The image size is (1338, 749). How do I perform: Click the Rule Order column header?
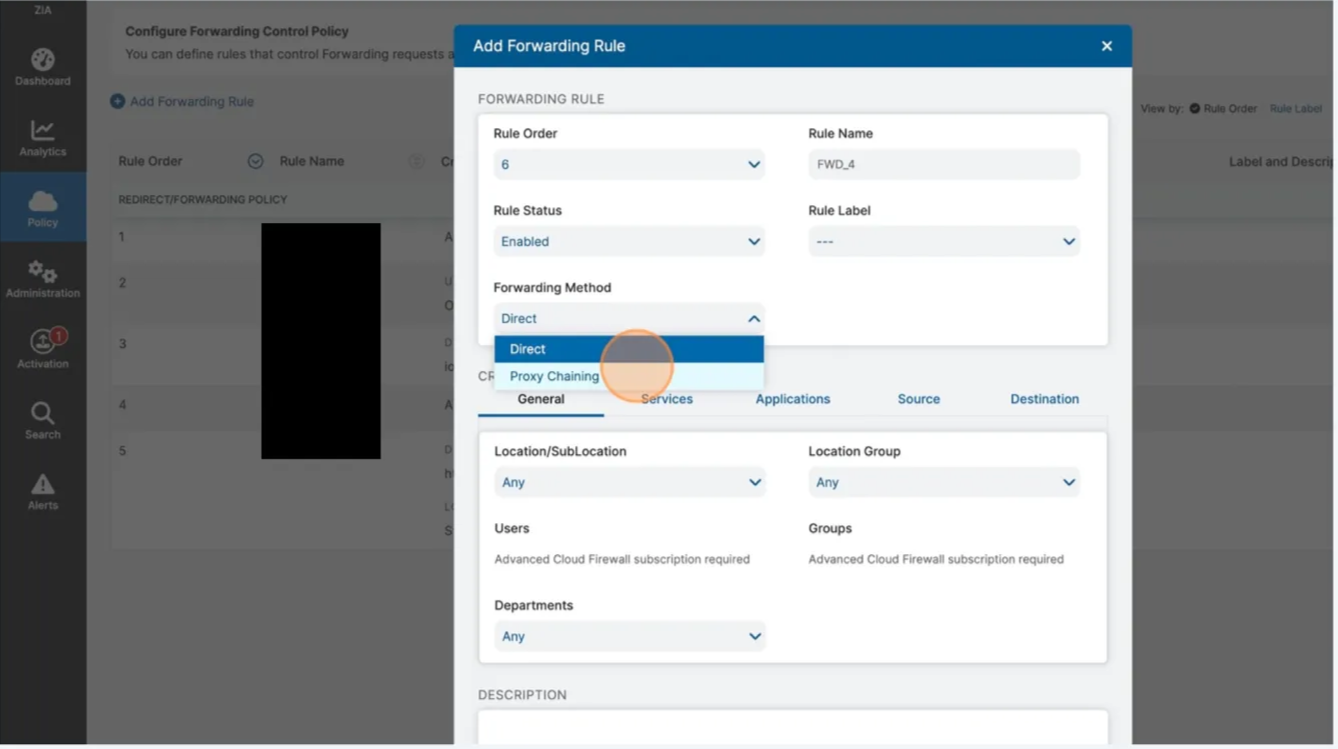pyautogui.click(x=150, y=161)
